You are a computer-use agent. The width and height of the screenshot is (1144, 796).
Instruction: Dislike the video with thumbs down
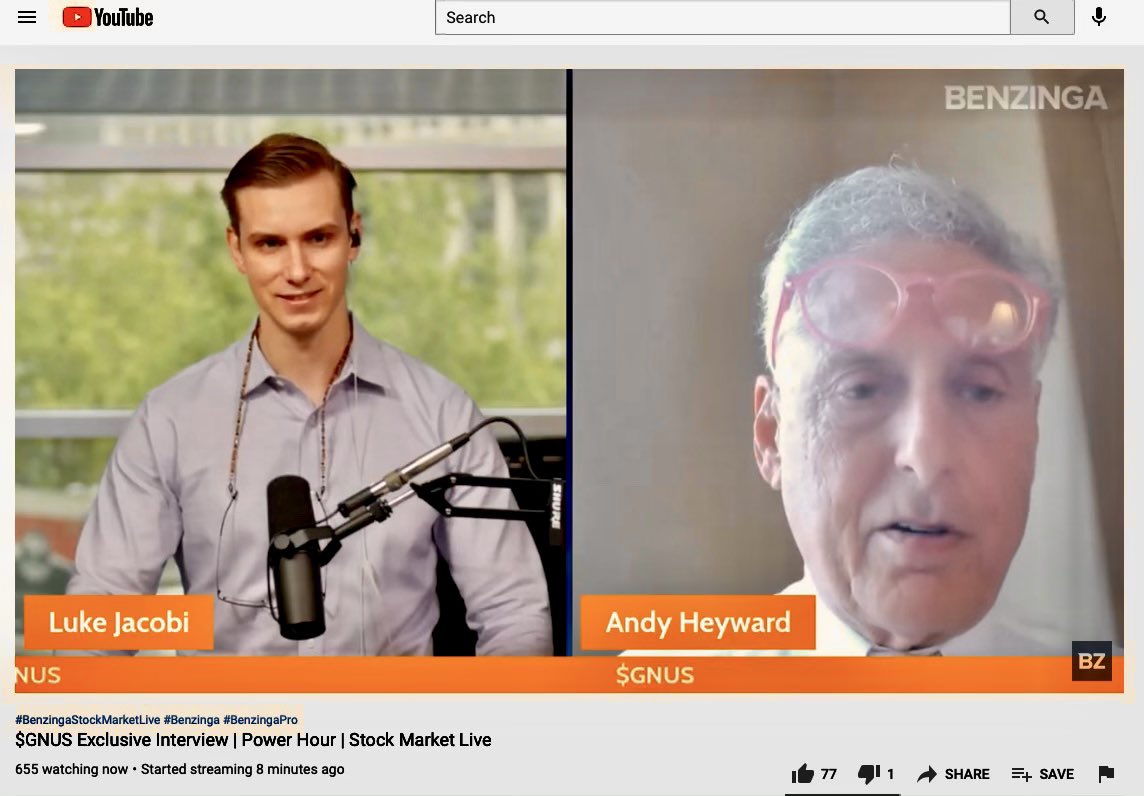coord(876,773)
